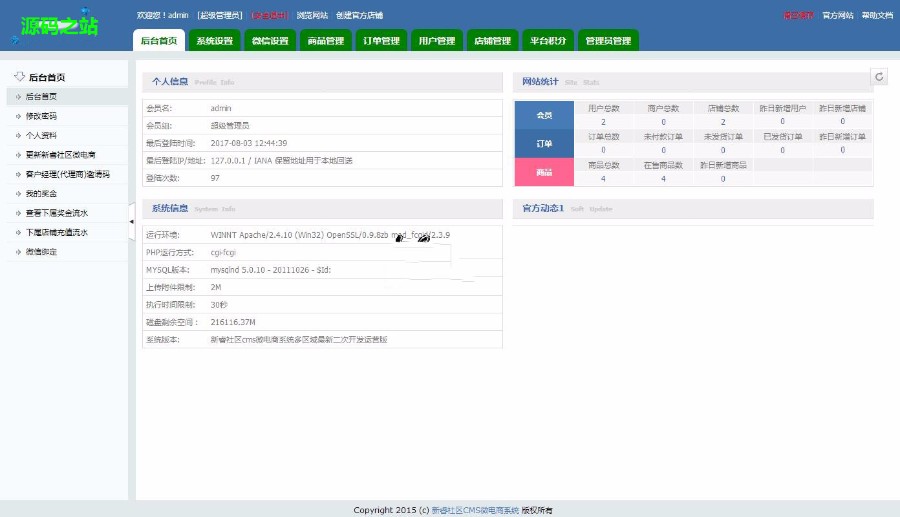Viewport: 900px width, 517px height.
Task: Click the admin member name value
Action: (x=221, y=108)
